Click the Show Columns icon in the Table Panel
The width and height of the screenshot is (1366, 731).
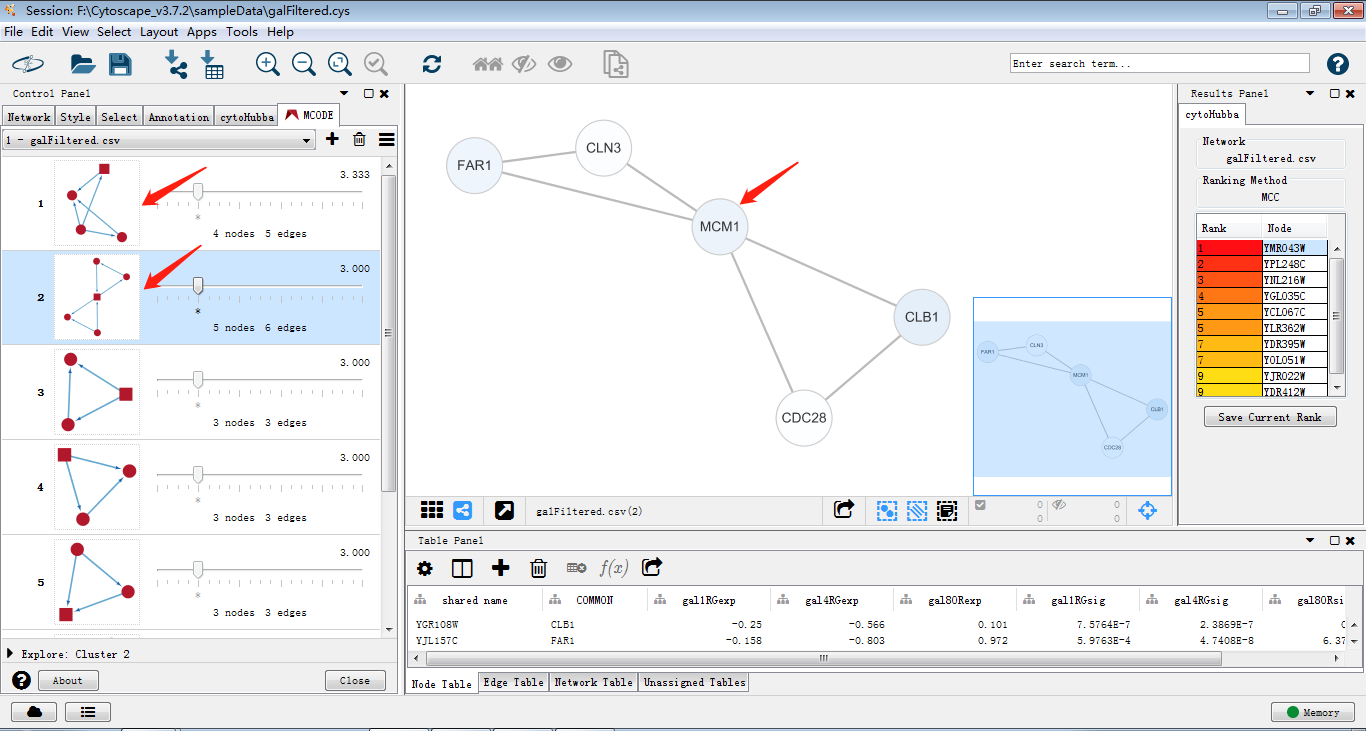[462, 568]
